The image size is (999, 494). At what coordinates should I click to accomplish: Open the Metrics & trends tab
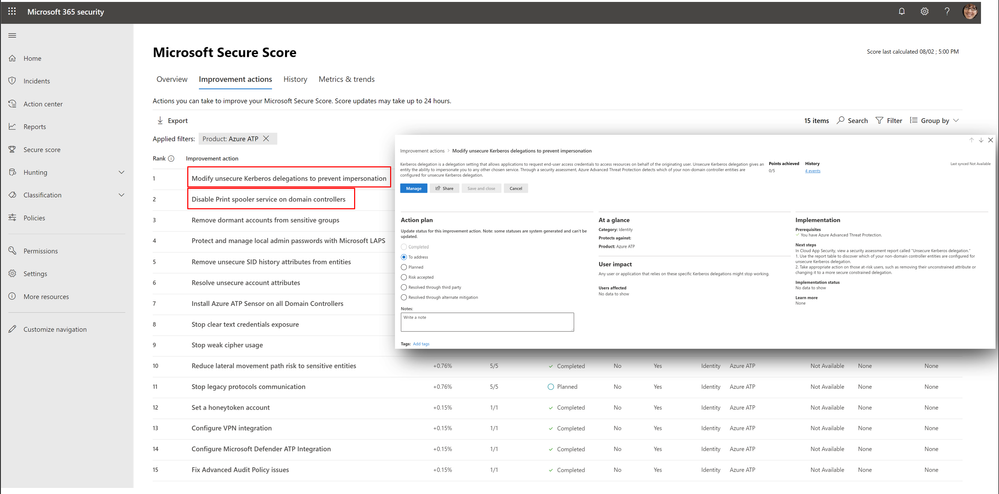pyautogui.click(x=347, y=80)
